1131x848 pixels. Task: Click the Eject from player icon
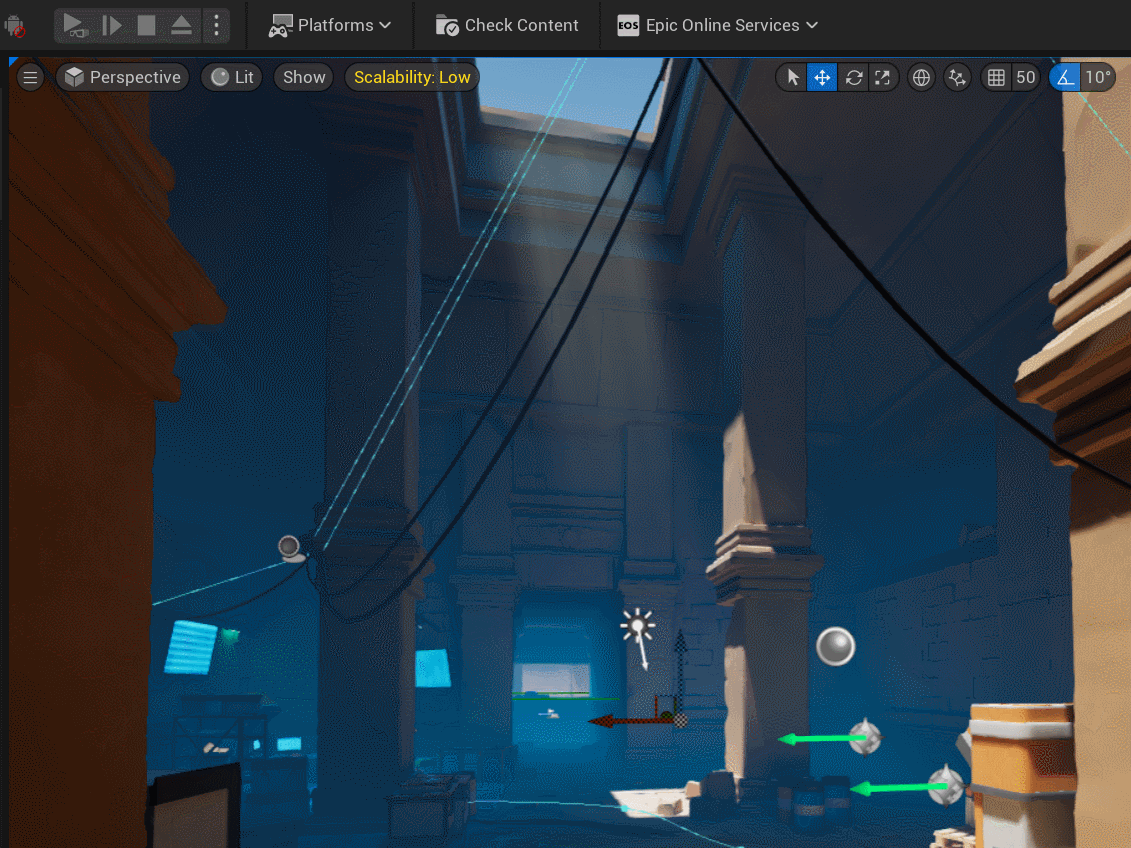tap(181, 25)
